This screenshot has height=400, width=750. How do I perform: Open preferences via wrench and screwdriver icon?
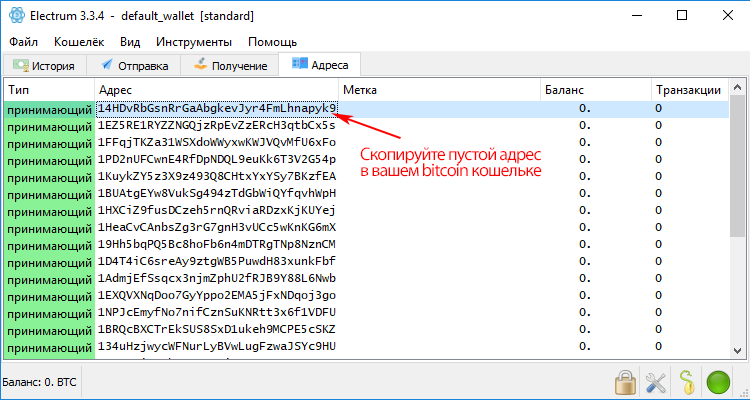pos(657,381)
